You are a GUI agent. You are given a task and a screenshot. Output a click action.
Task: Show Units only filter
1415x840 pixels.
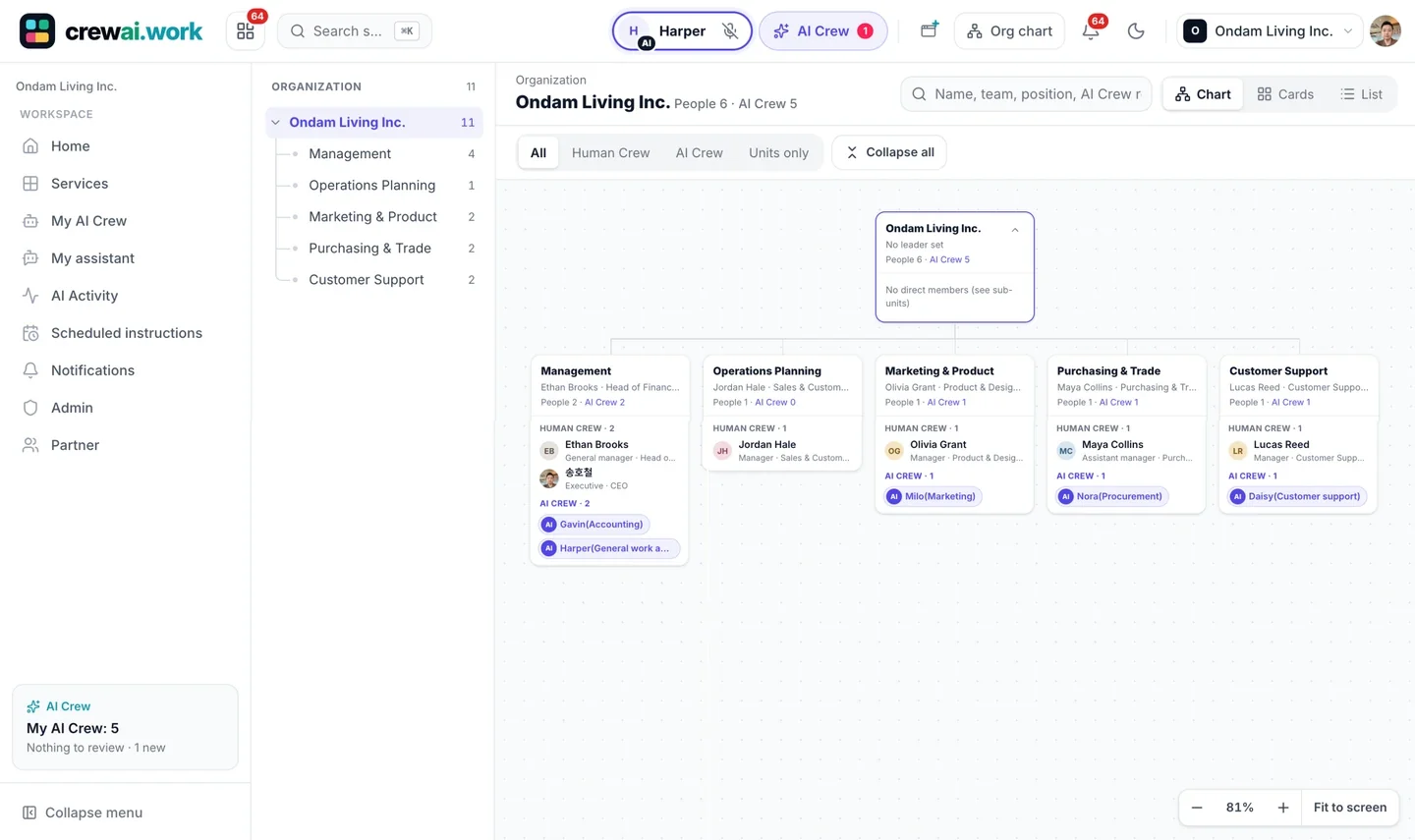click(778, 152)
